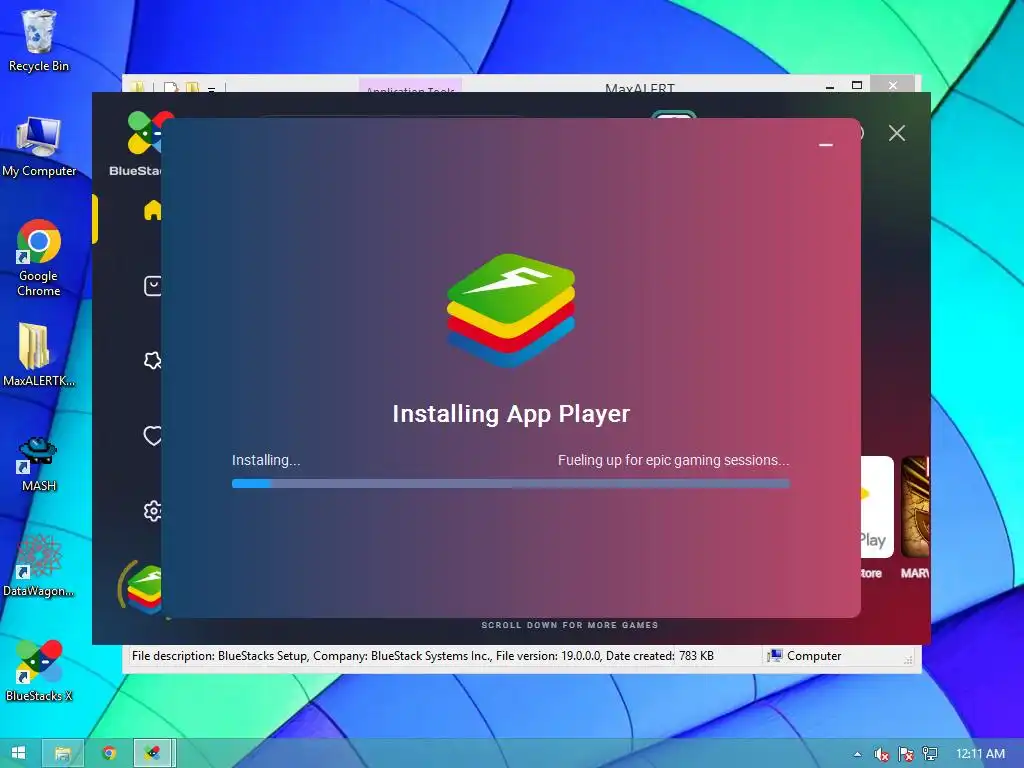This screenshot has width=1024, height=768.
Task: Click 'SCROLL DOWN FOR MORE GAMES' text
Action: [569, 625]
